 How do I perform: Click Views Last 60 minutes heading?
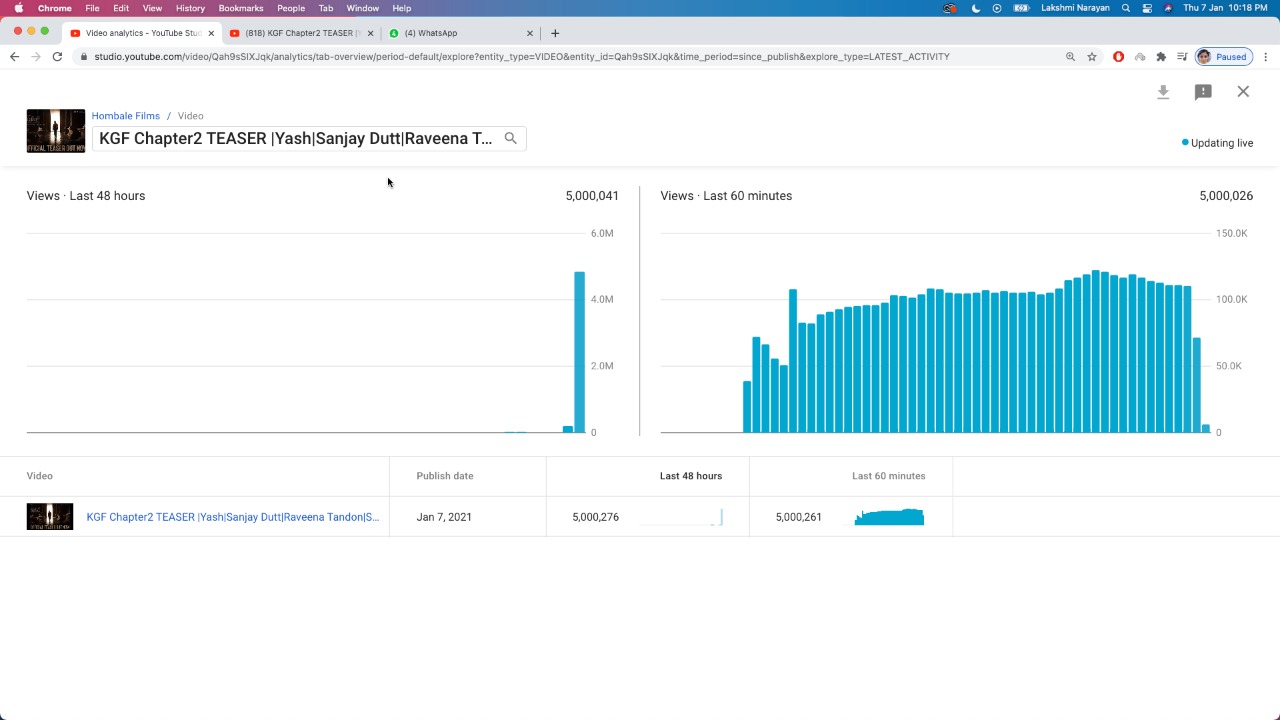click(x=726, y=196)
